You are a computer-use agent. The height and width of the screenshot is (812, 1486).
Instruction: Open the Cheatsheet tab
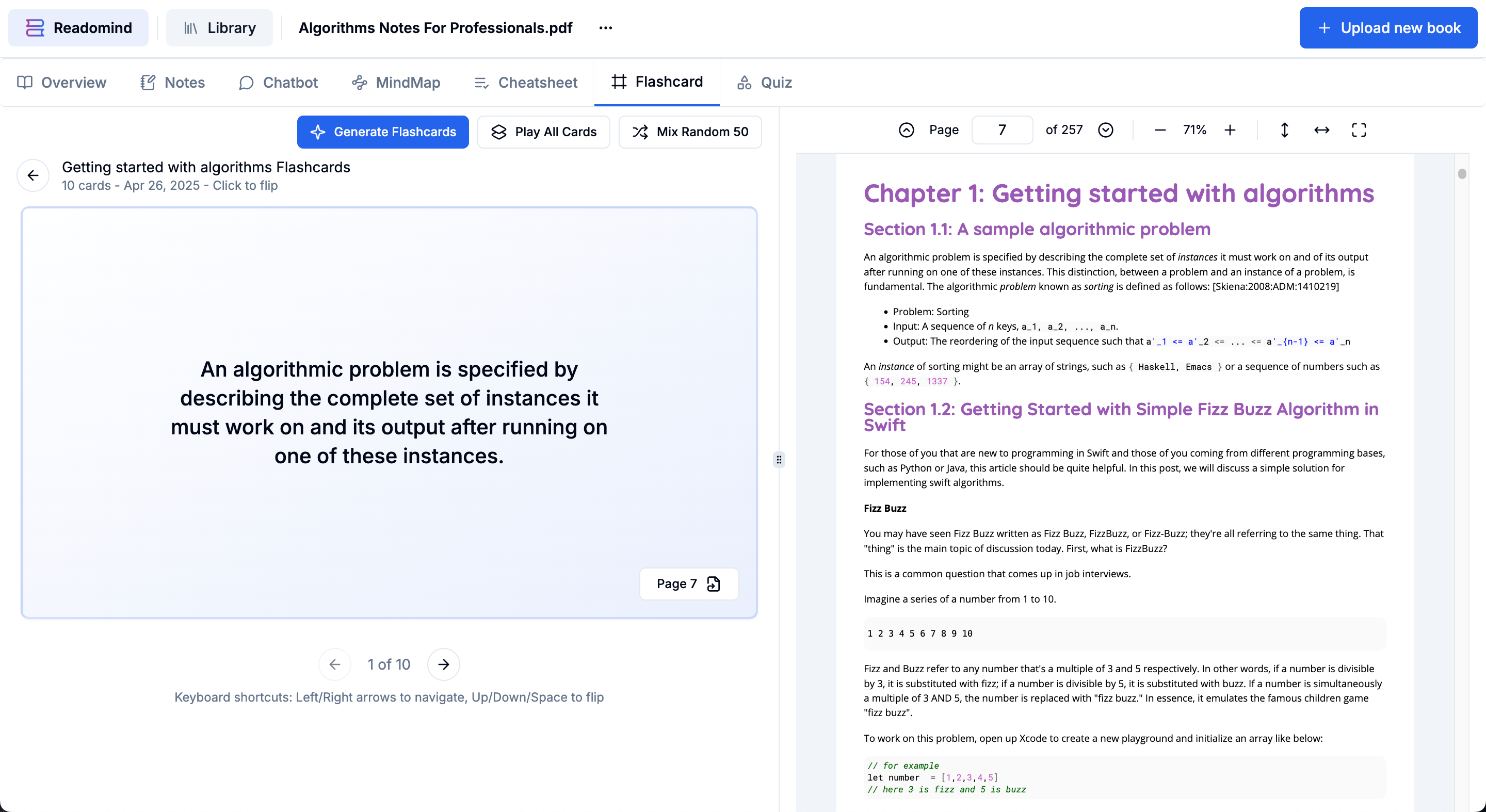pos(526,83)
